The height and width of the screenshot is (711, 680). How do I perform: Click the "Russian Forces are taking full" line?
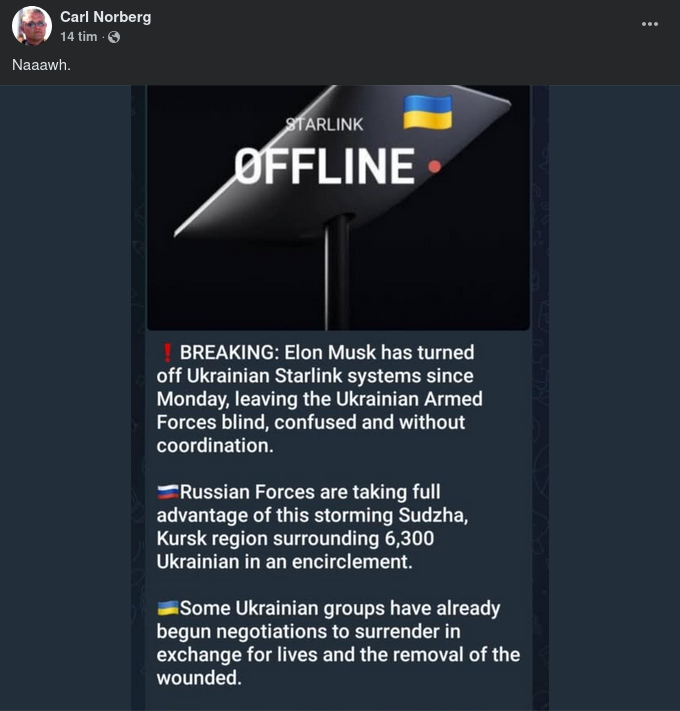tap(310, 492)
